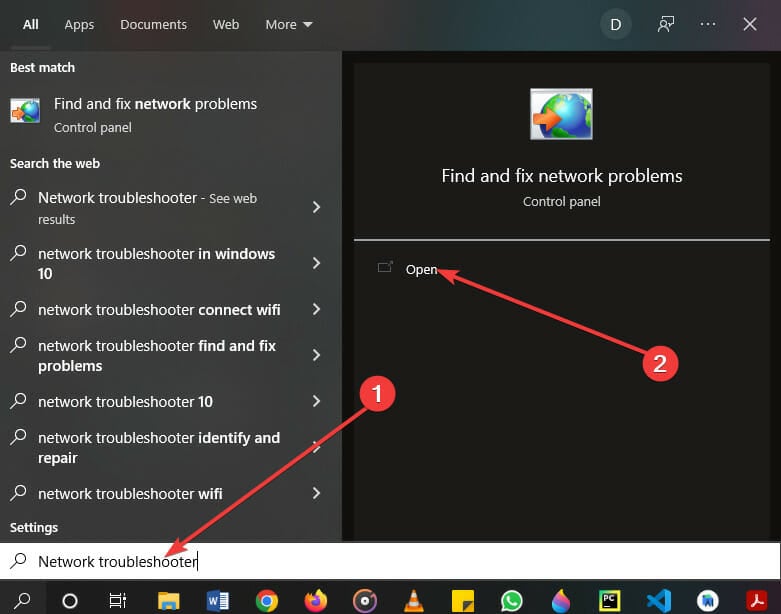The image size is (781, 614).
Task: Switch to the Apps tab
Action: (79, 24)
